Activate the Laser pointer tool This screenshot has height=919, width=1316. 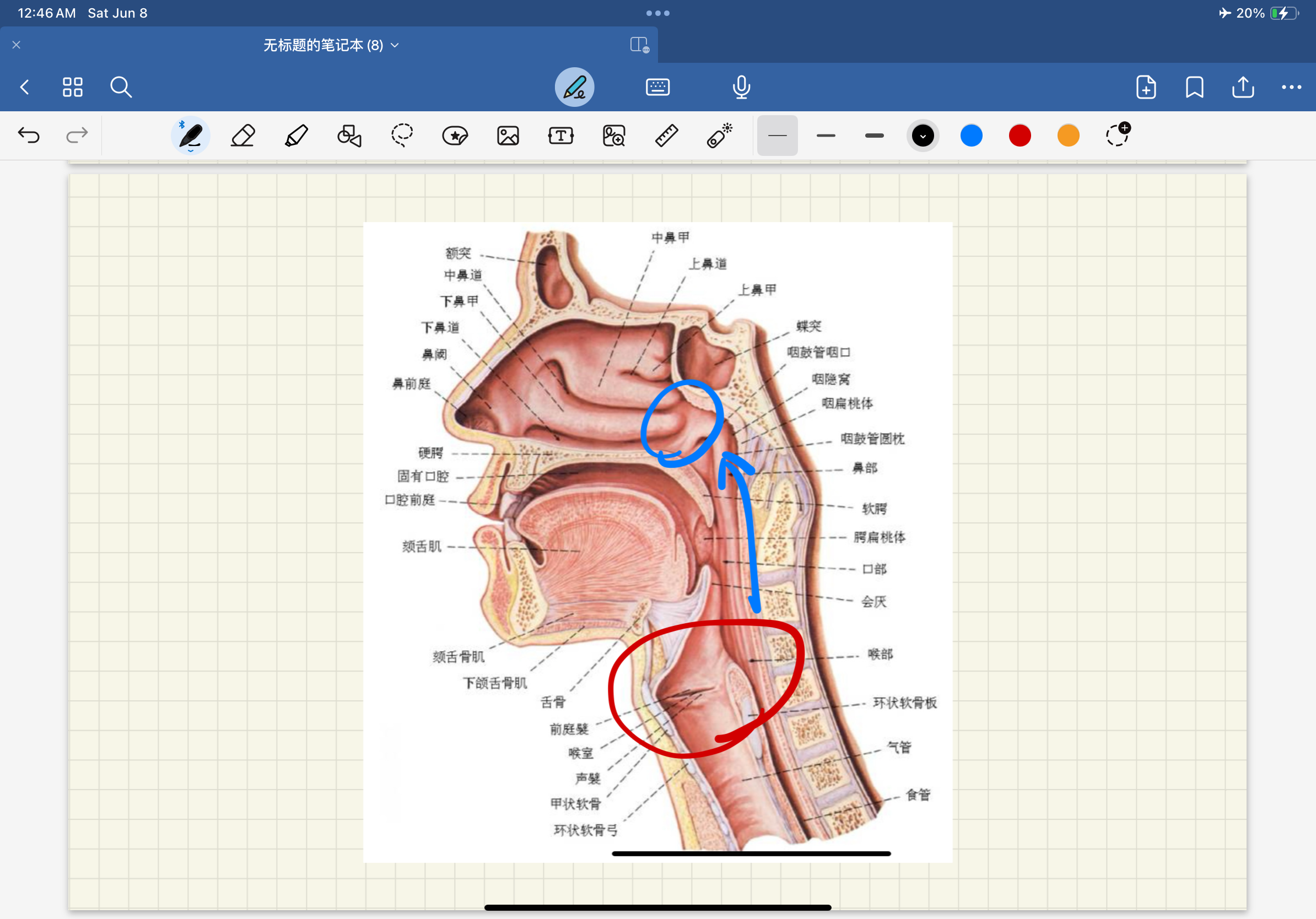[719, 136]
